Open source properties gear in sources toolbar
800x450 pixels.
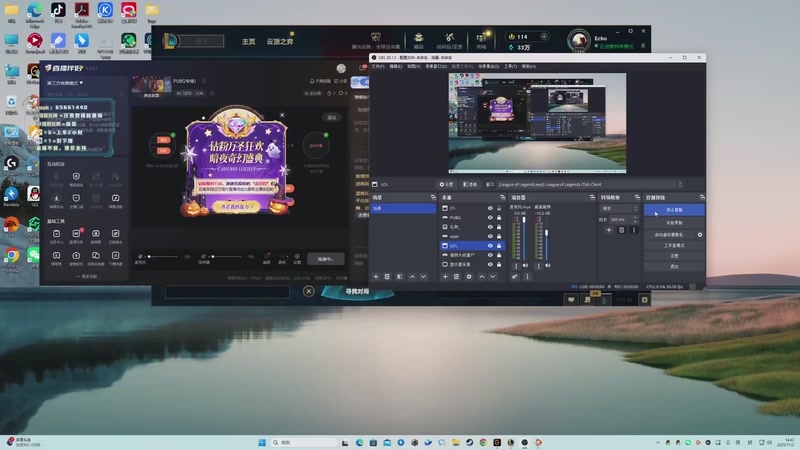click(469, 277)
